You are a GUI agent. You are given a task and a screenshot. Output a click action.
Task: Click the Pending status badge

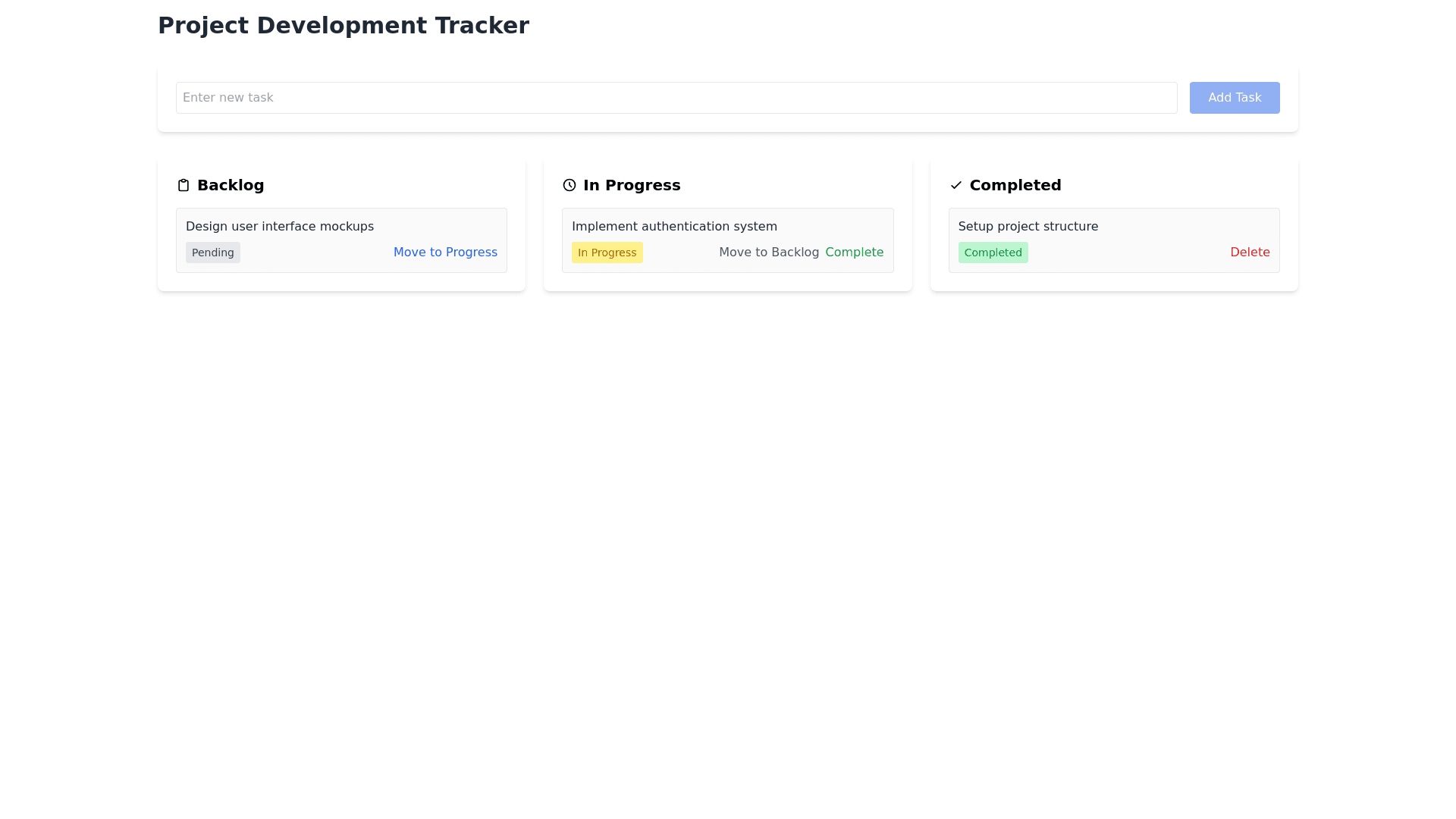(212, 253)
